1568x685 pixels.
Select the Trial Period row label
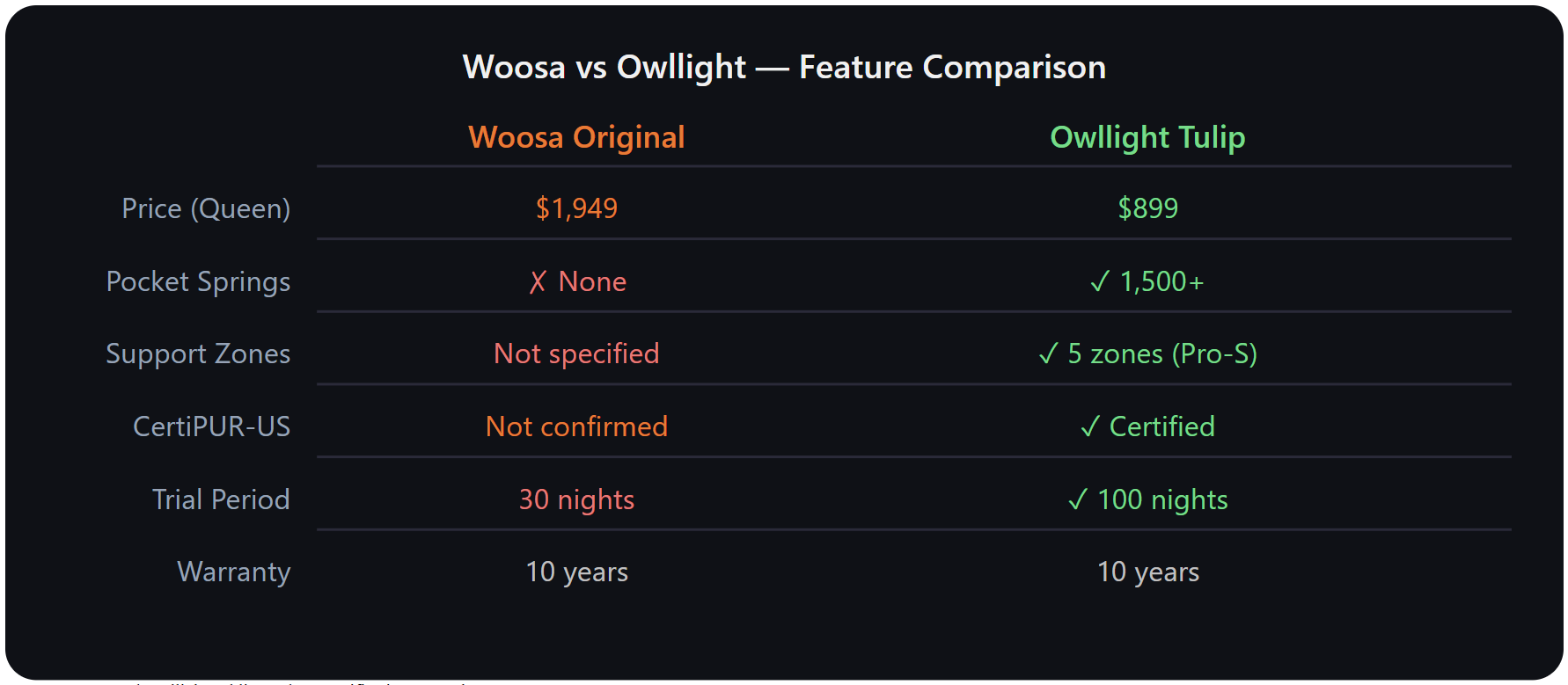coord(221,500)
